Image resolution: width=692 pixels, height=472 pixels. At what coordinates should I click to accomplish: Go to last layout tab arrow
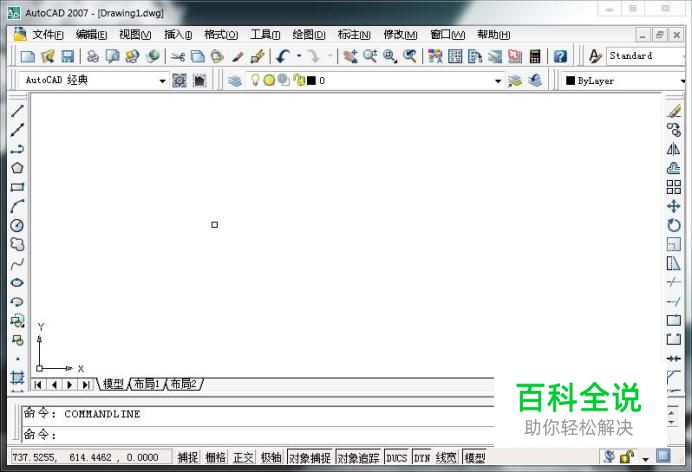pyautogui.click(x=86, y=385)
